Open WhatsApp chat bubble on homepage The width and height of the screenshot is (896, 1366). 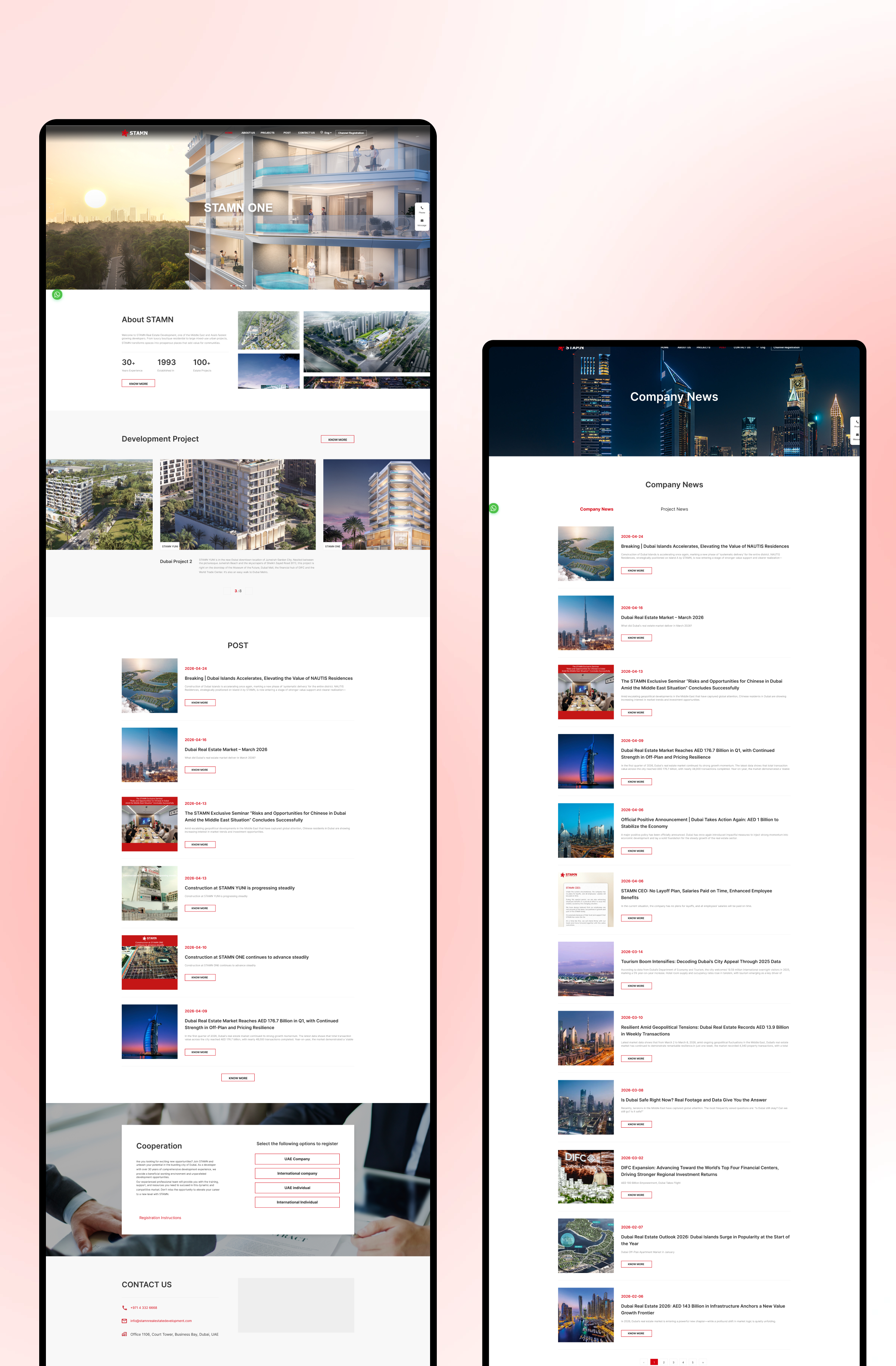point(57,294)
